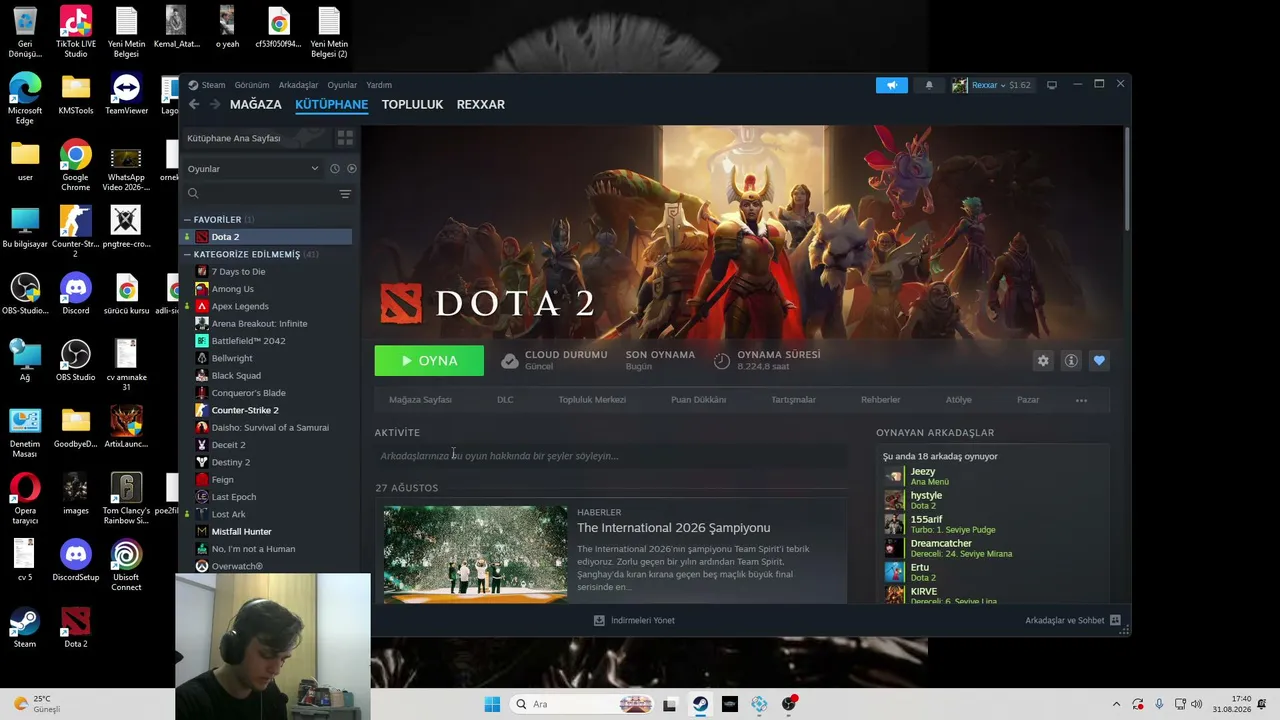Open the Oyunlar menu in the menu bar
Image resolution: width=1280 pixels, height=720 pixels.
pyautogui.click(x=342, y=85)
